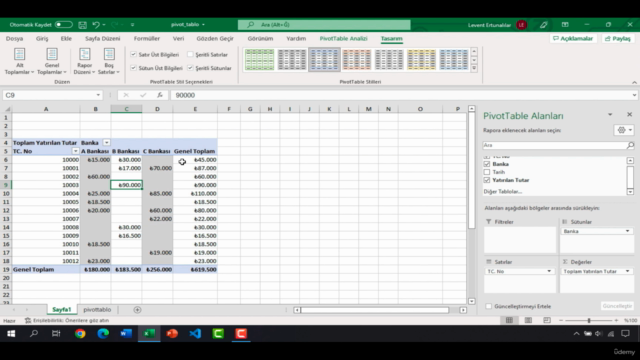Select the orange PivotTable style thumbnail

tap(356, 60)
